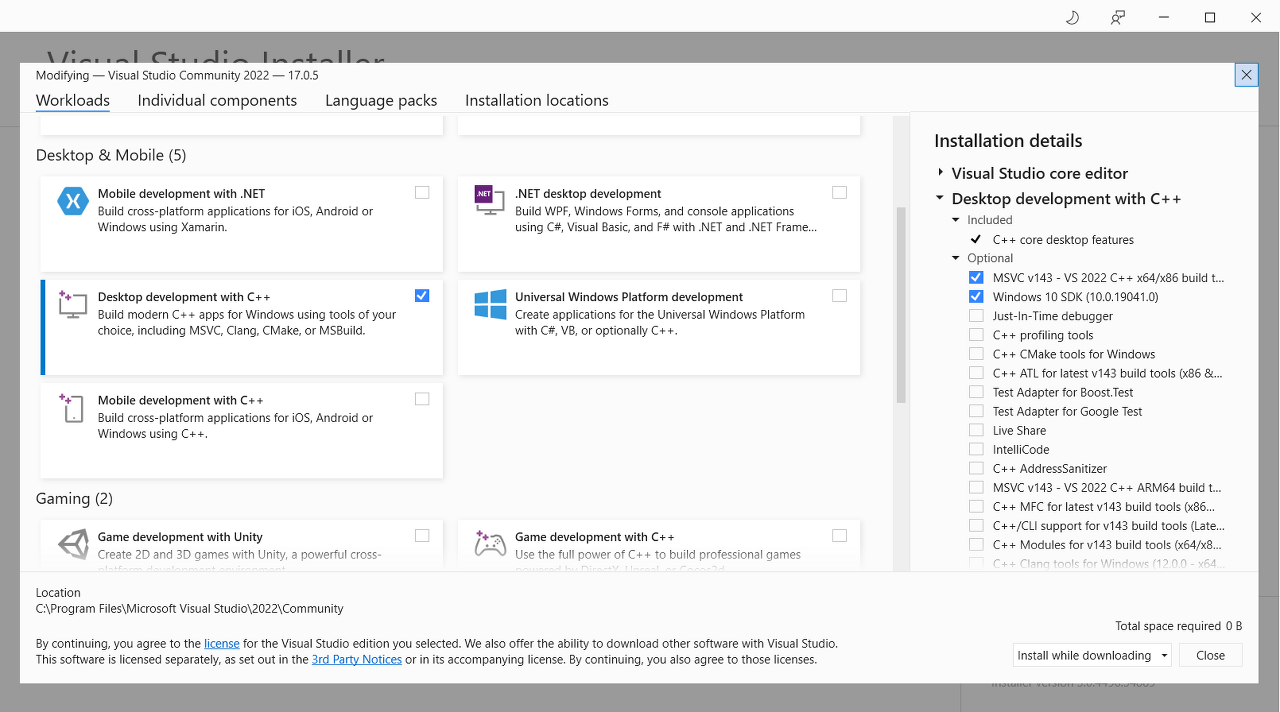The image size is (1280, 712).
Task: Enable C++ MFC for latest v143 build tools
Action: 976,506
